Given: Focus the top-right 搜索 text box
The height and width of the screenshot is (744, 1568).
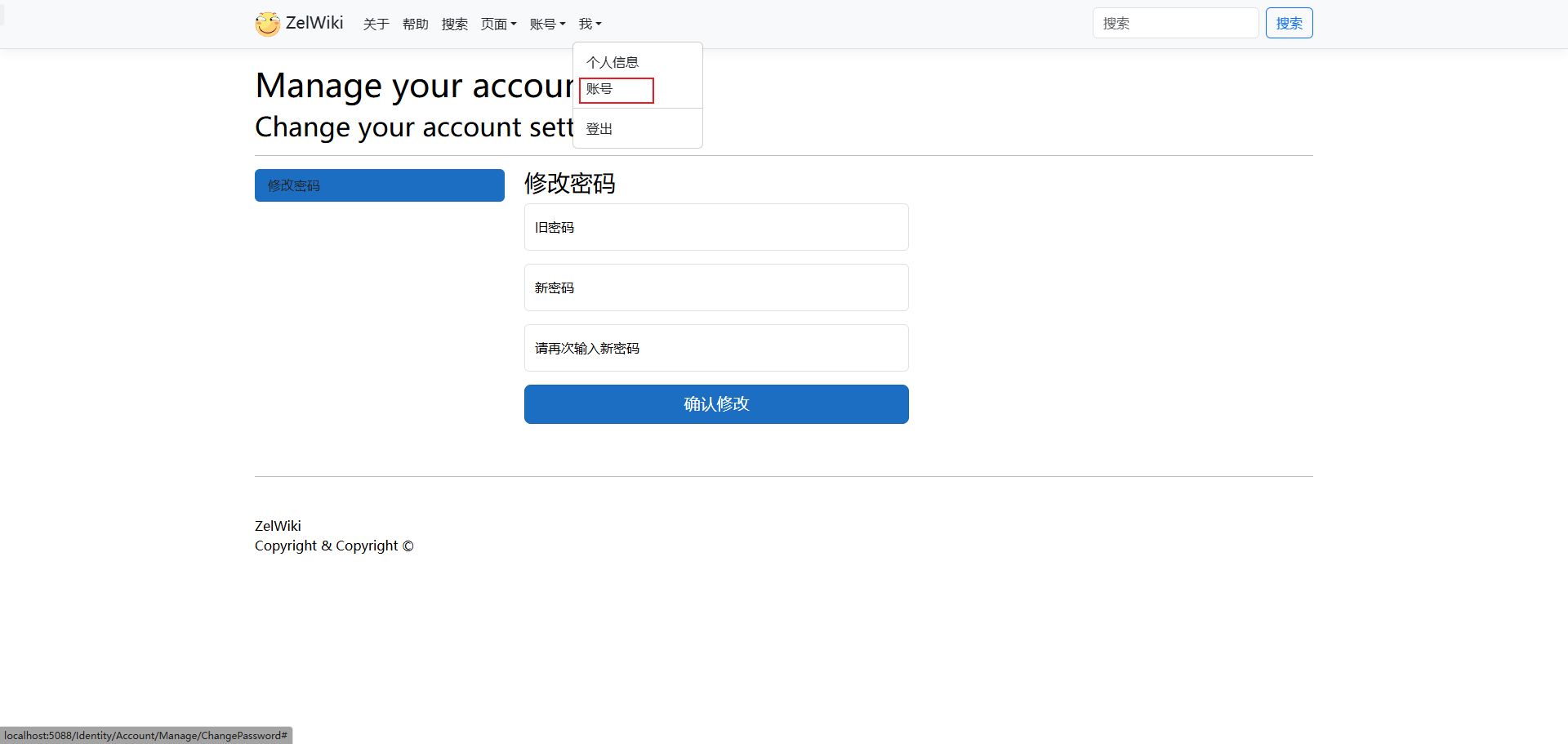Looking at the screenshot, I should 1174,24.
